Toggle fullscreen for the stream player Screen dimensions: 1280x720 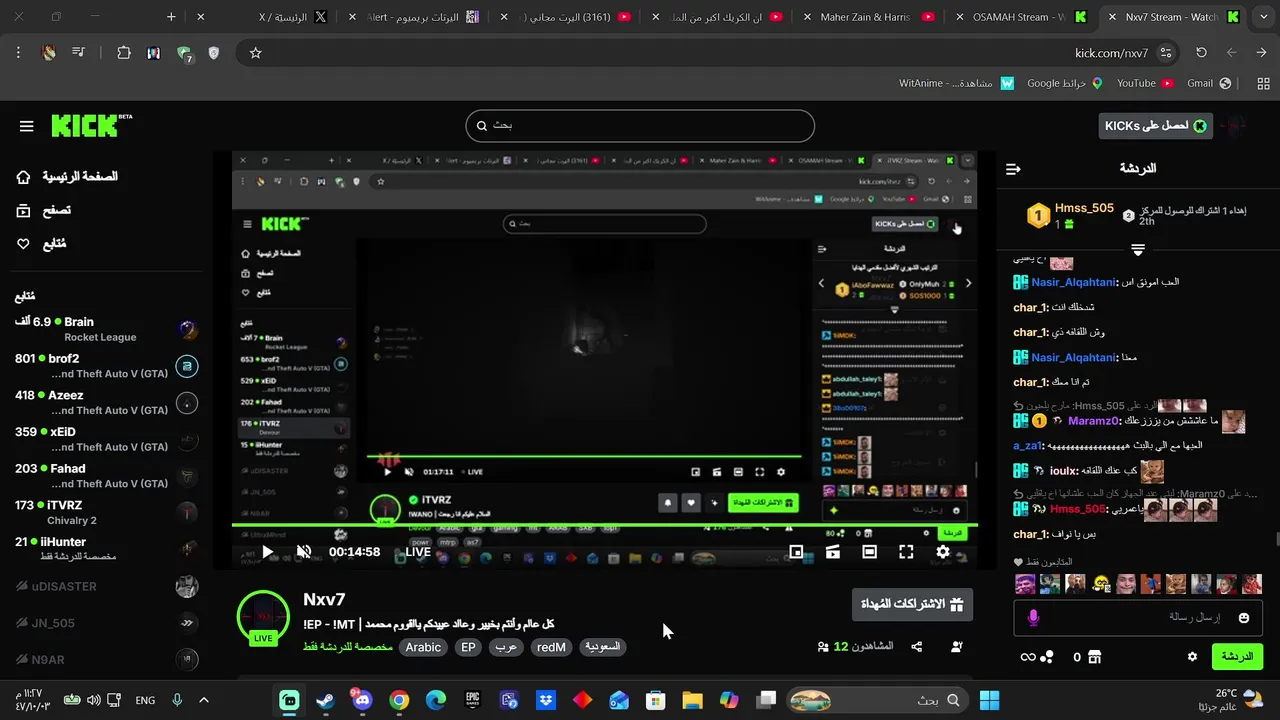(x=906, y=552)
